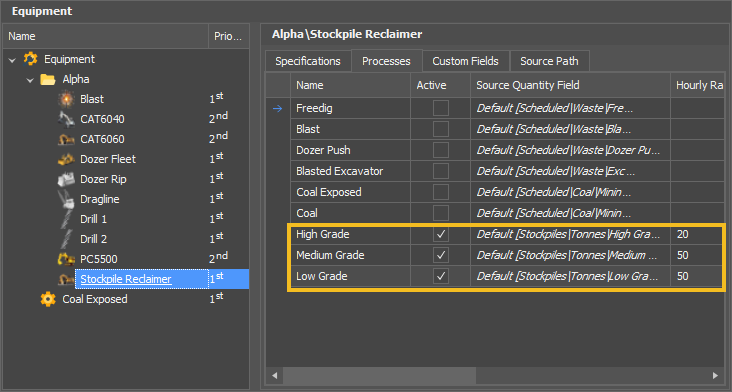Select the Blast equipment explosion icon

click(x=66, y=99)
